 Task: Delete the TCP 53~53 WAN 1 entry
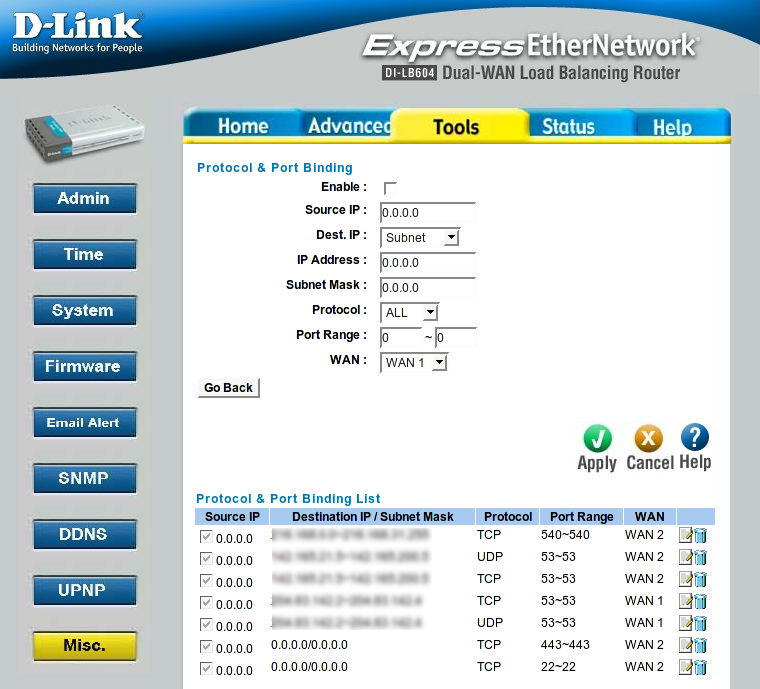pos(700,601)
